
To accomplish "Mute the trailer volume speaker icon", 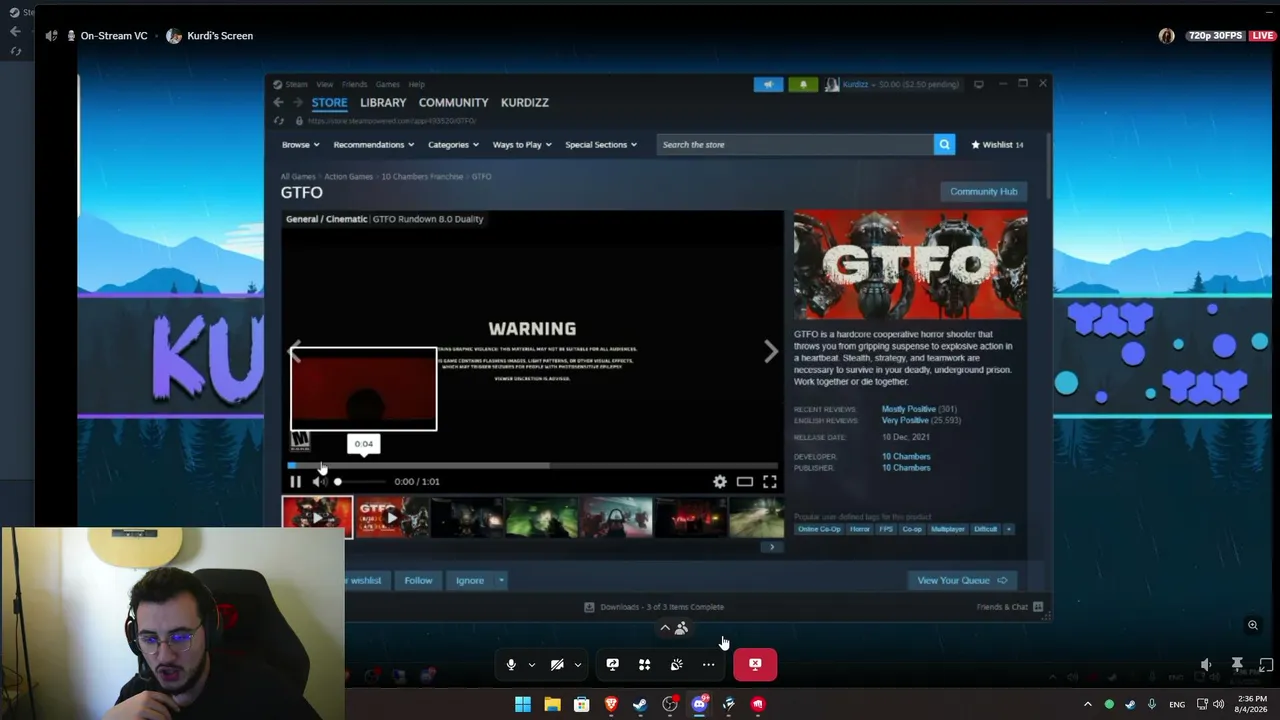I will 319,481.
